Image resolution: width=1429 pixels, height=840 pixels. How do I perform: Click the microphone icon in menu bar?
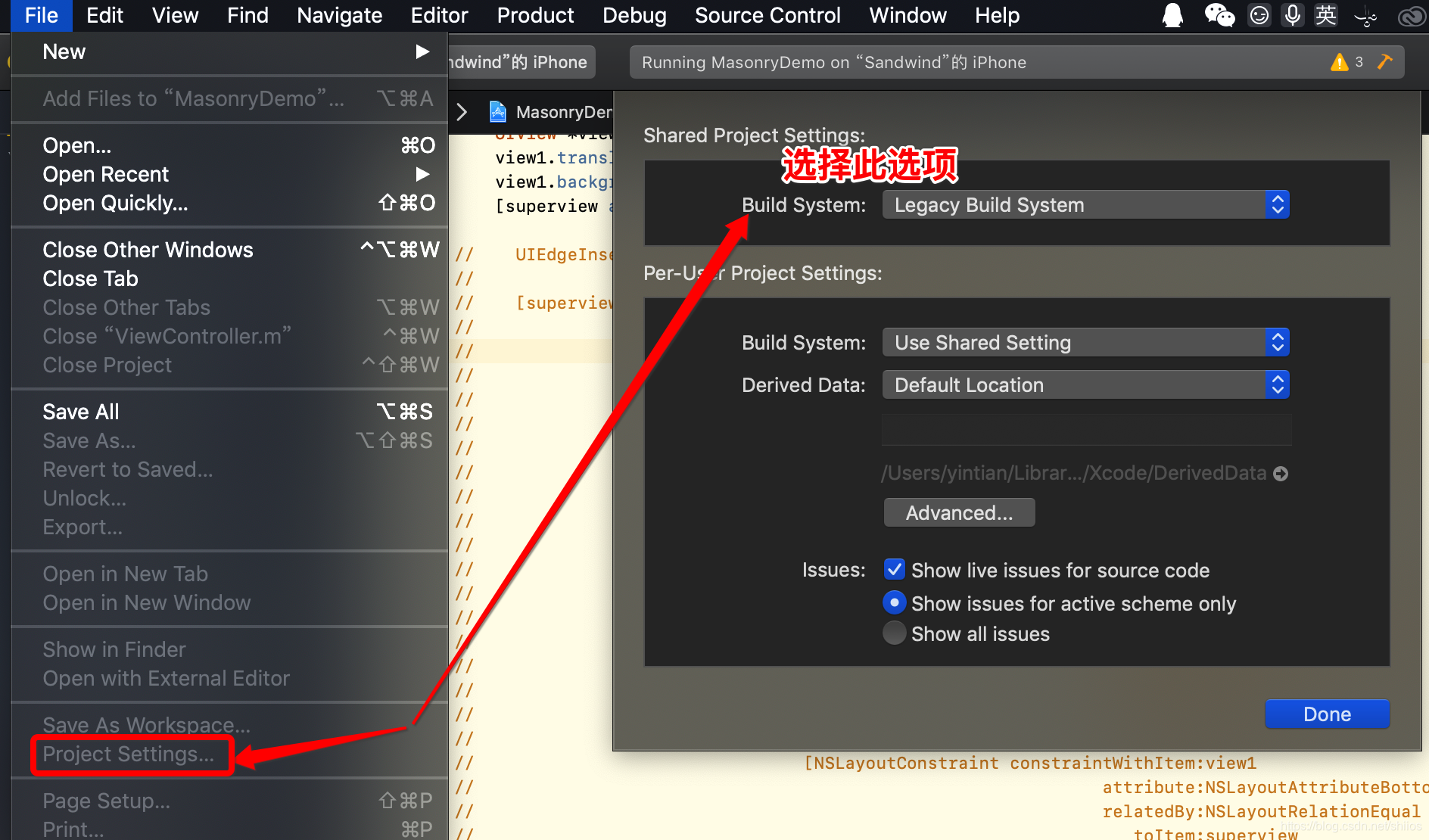pos(1293,15)
